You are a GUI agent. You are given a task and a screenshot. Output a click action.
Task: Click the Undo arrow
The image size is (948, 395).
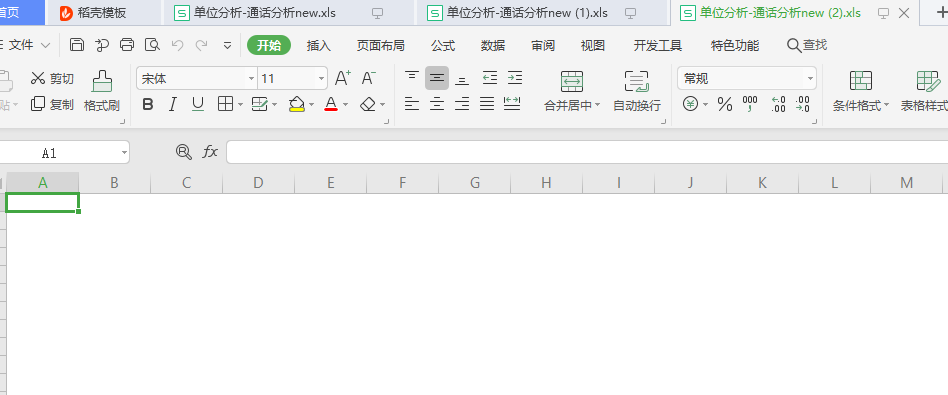point(177,45)
